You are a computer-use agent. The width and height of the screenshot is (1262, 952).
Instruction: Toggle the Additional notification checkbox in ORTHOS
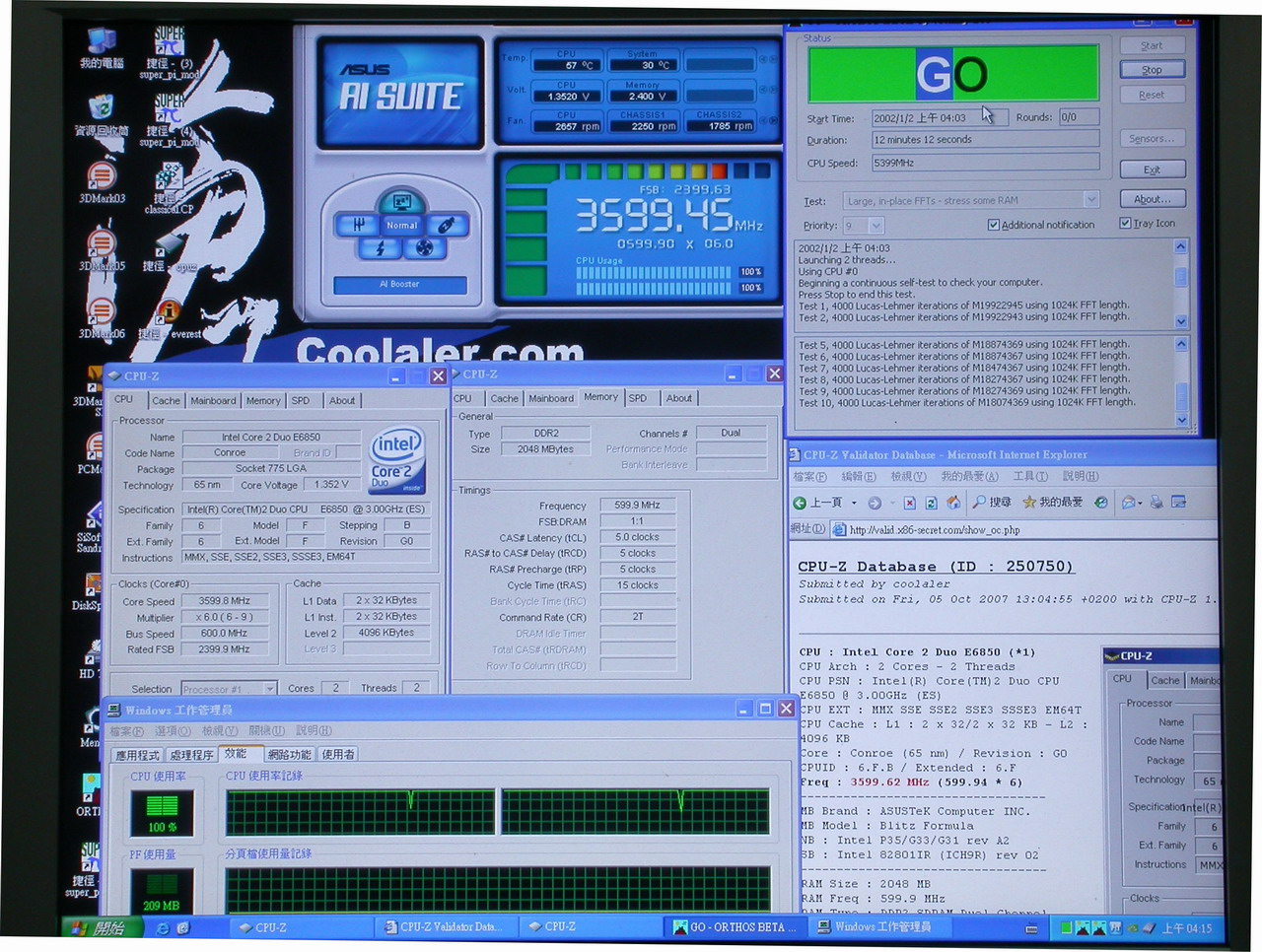994,225
